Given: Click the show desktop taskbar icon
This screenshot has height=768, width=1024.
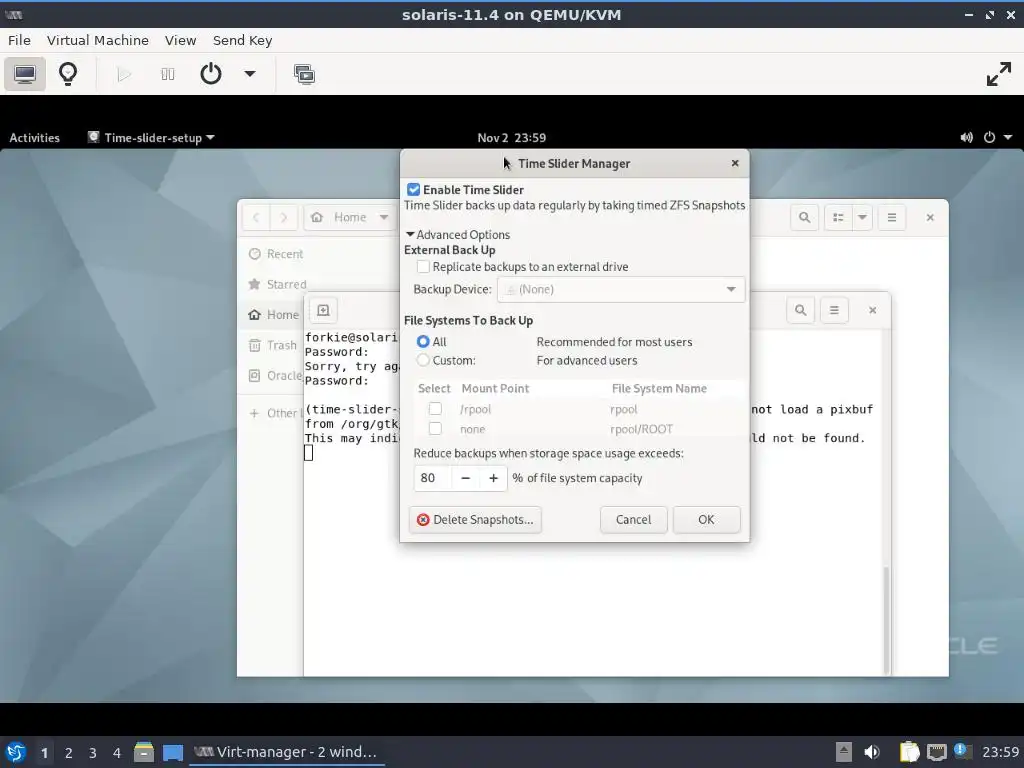Looking at the screenshot, I should coord(173,752).
